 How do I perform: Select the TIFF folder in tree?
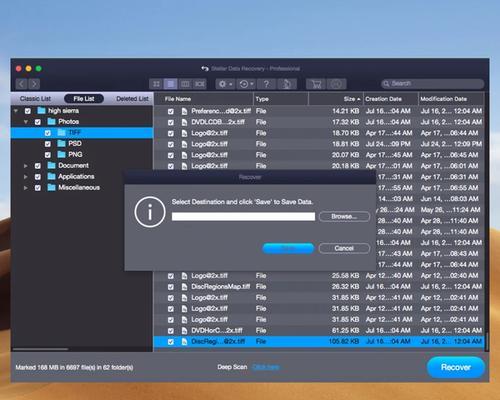82,133
